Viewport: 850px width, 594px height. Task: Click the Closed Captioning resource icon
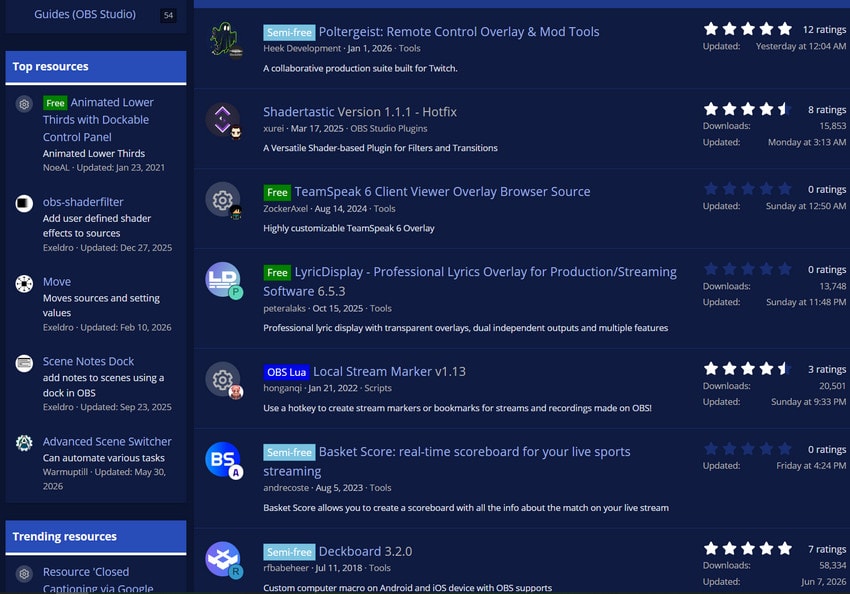[x=24, y=573]
